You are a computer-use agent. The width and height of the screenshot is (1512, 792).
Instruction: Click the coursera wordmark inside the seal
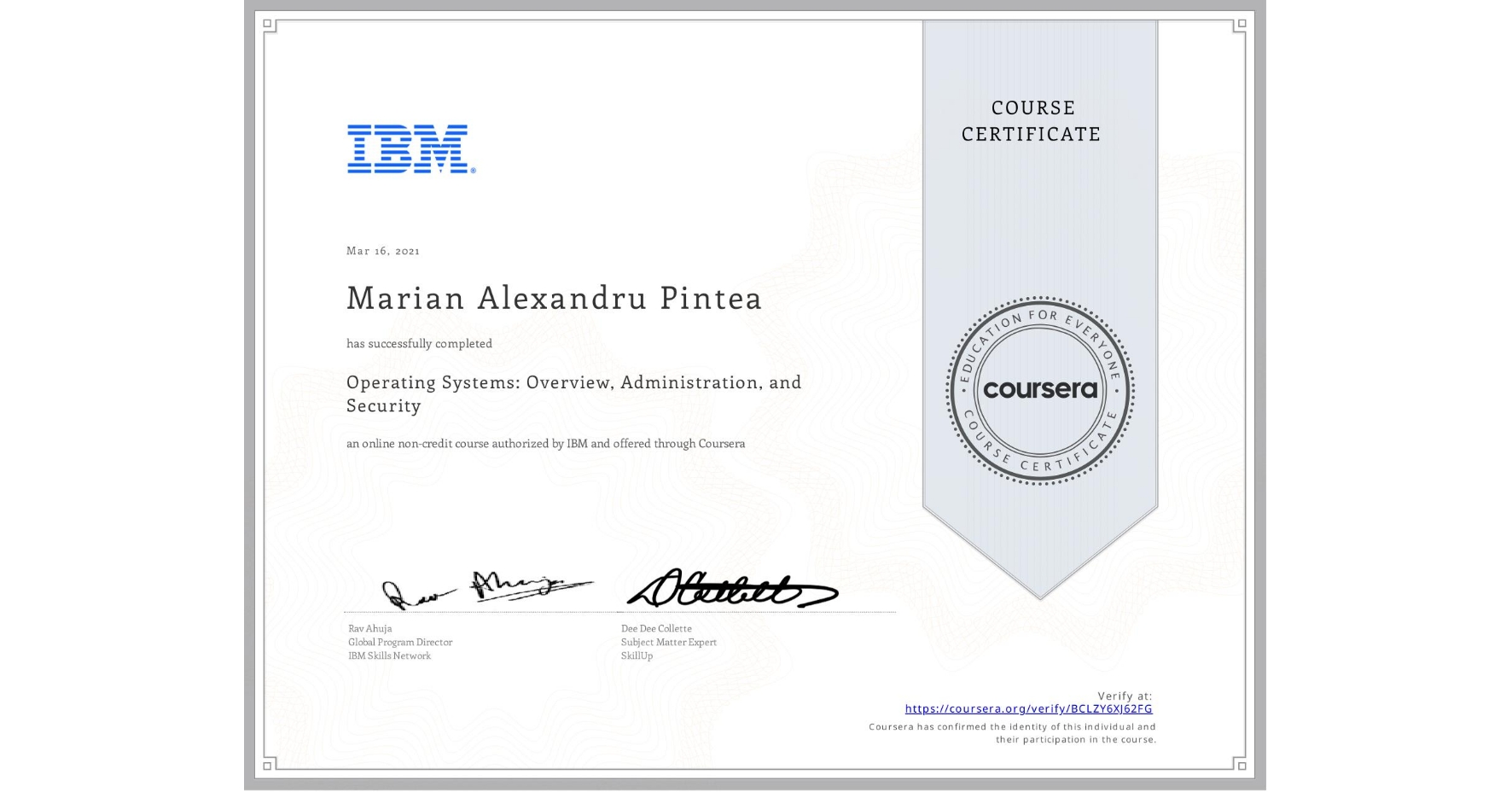pyautogui.click(x=1041, y=389)
